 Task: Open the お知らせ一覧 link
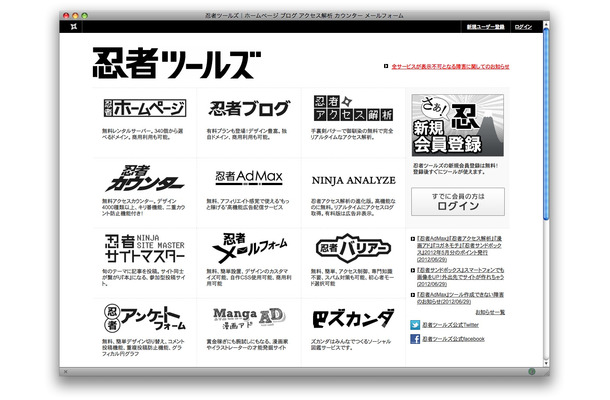tap(490, 312)
